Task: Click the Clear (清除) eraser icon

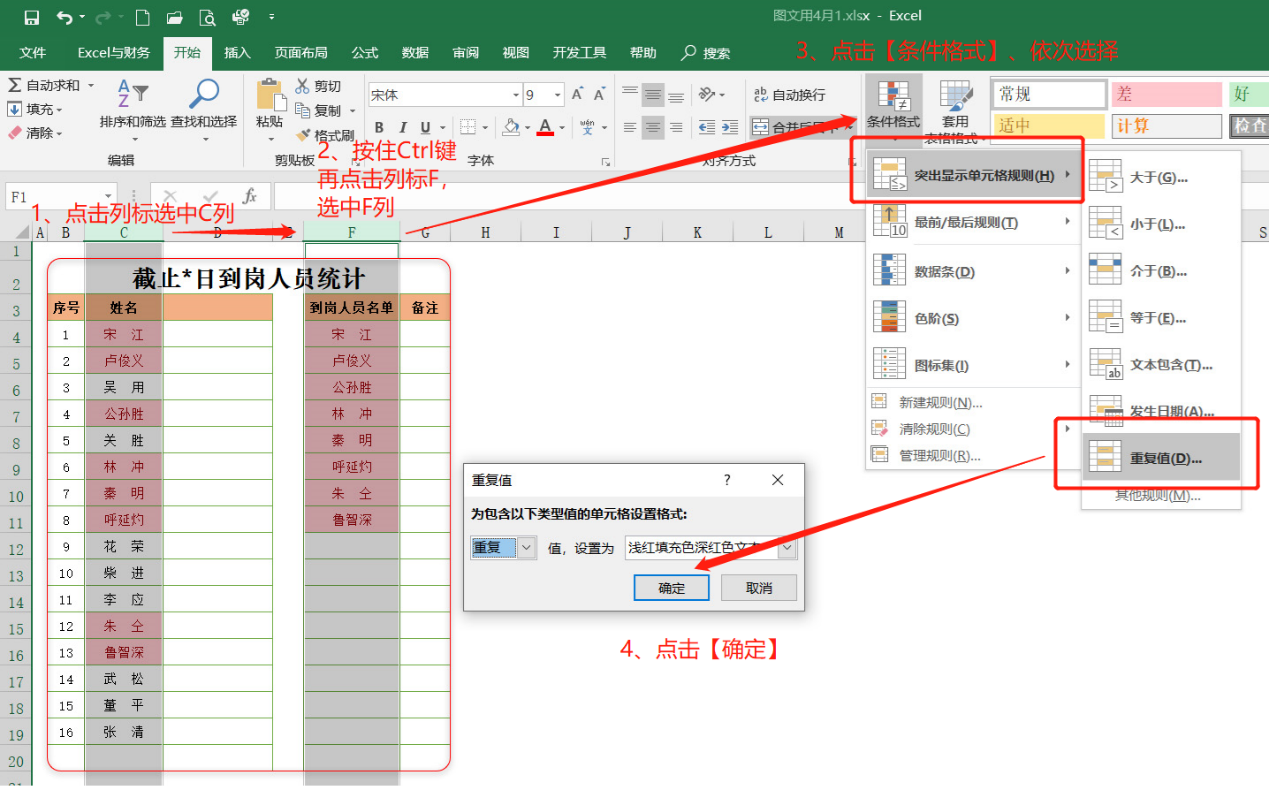Action: [x=15, y=132]
